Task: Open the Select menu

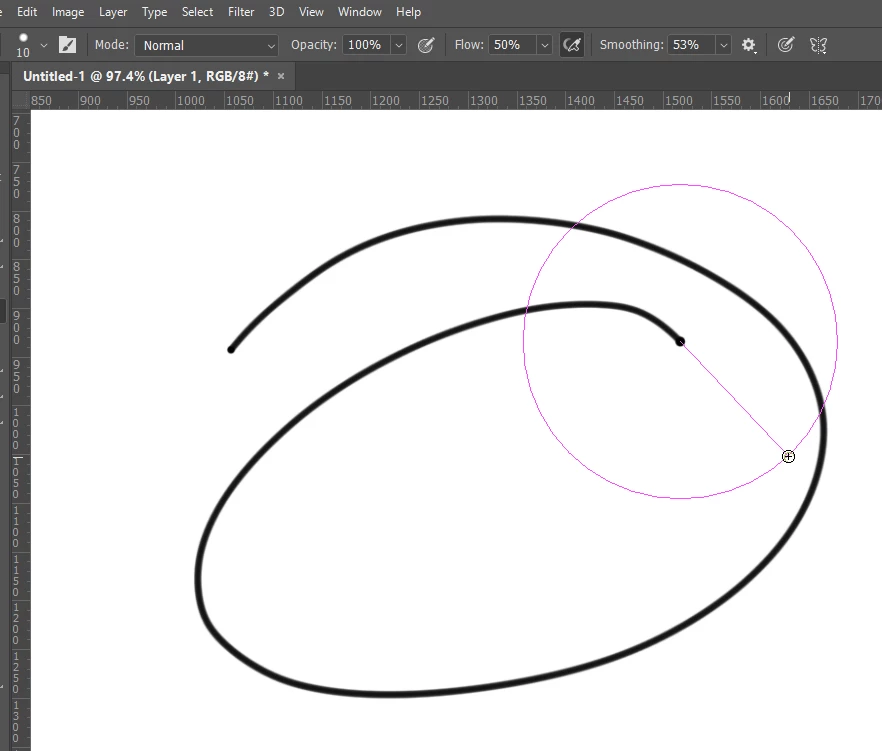Action: (197, 12)
